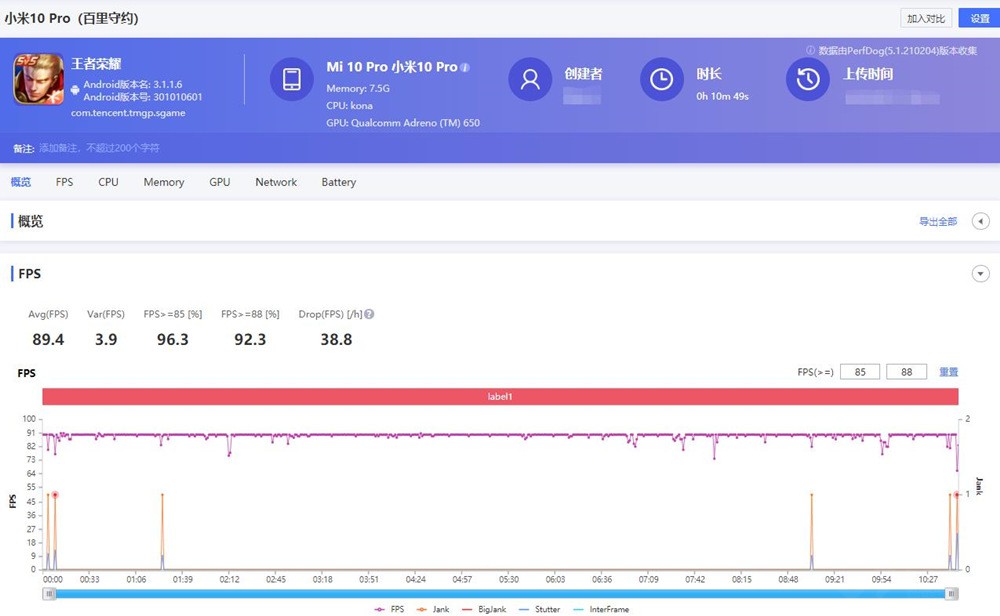The image size is (1000, 616).
Task: Click the 王者荣耀 game app icon
Action: (x=38, y=79)
